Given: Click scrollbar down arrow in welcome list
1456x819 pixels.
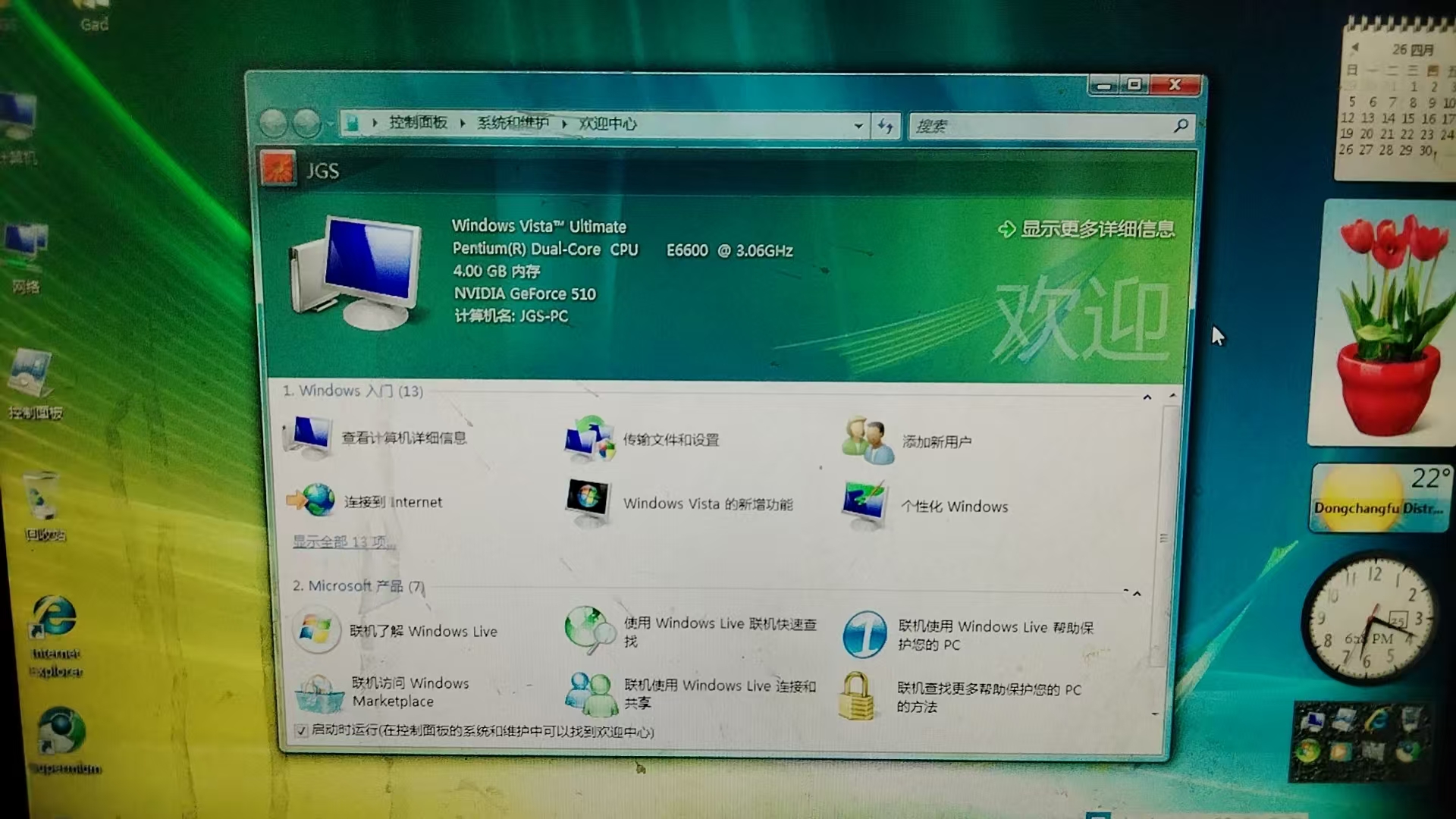Looking at the screenshot, I should 1155,714.
